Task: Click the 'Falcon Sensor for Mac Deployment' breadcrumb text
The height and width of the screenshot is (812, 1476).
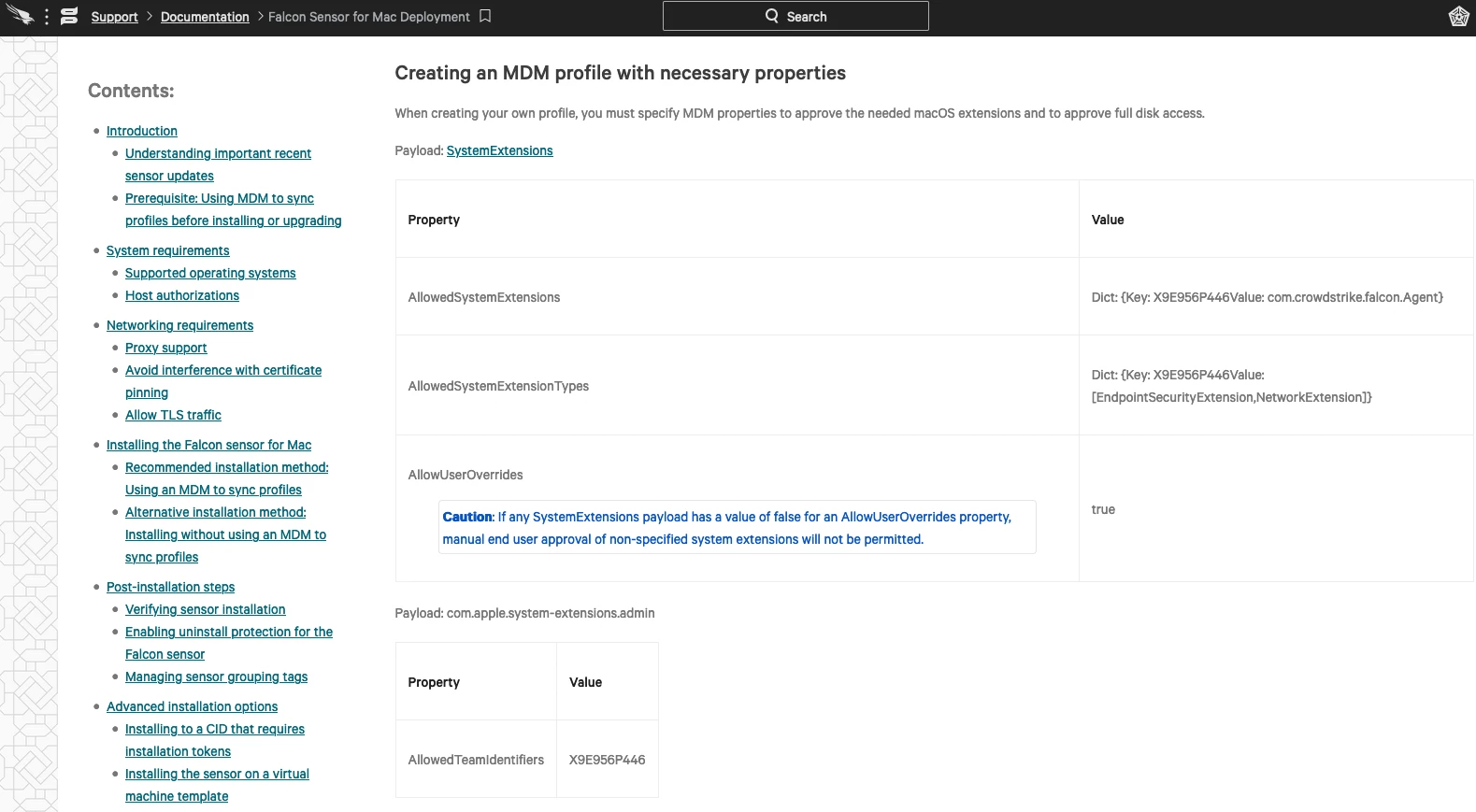Action: (x=369, y=17)
